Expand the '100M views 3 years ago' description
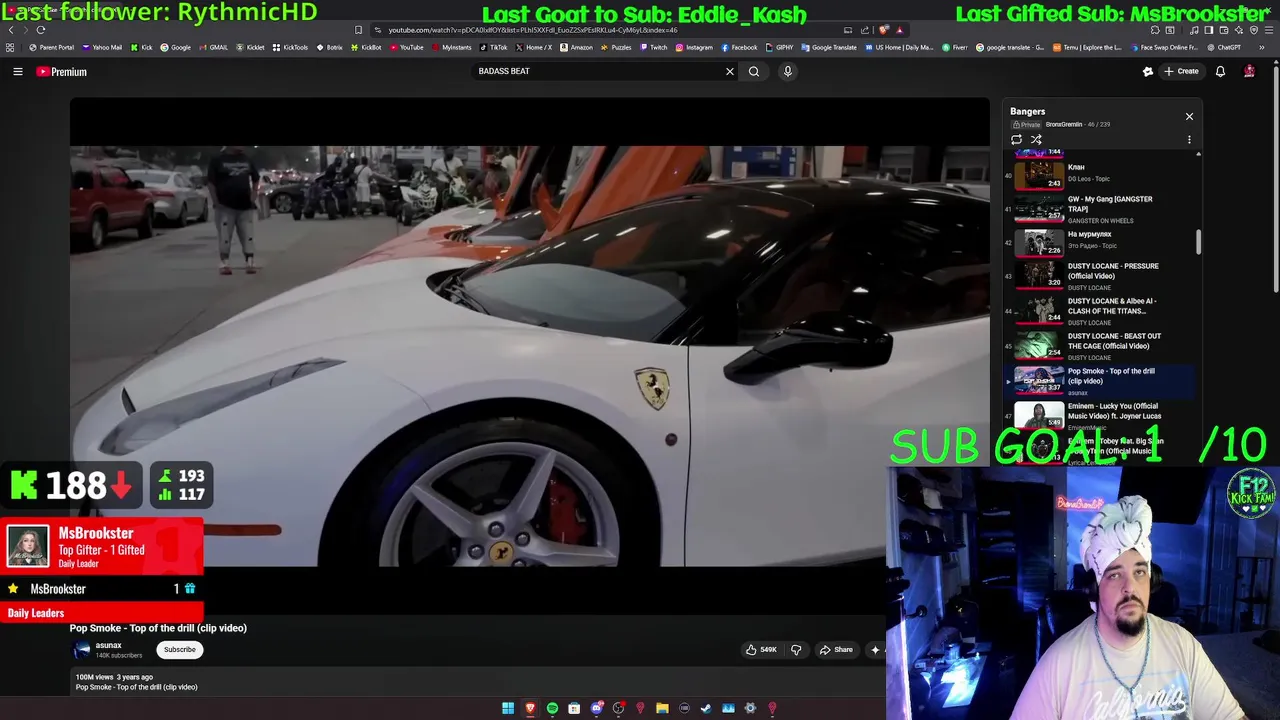Screen dimensions: 1280x720 pyautogui.click(x=114, y=677)
